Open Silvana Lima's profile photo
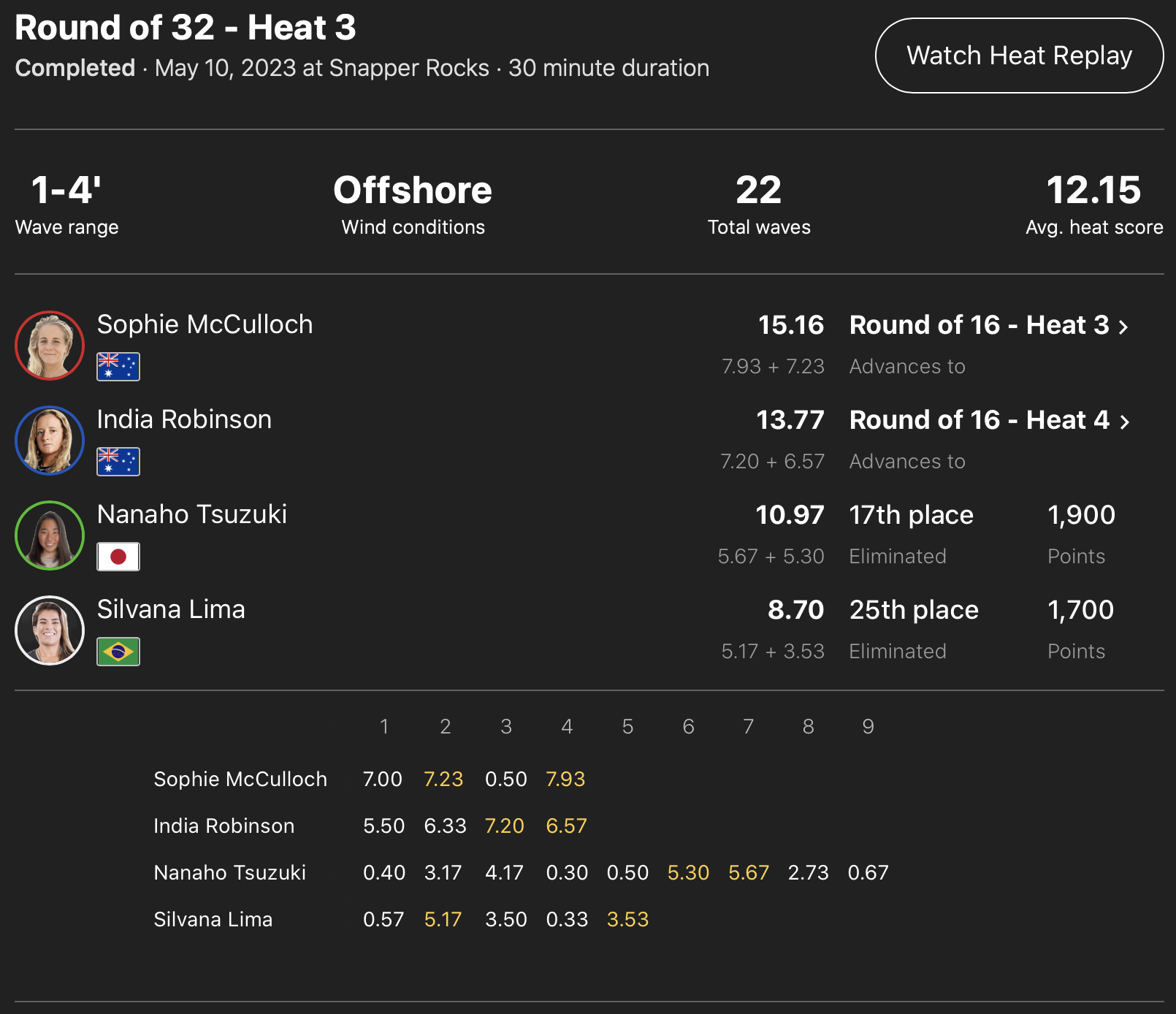Viewport: 1176px width, 1014px height. point(50,630)
